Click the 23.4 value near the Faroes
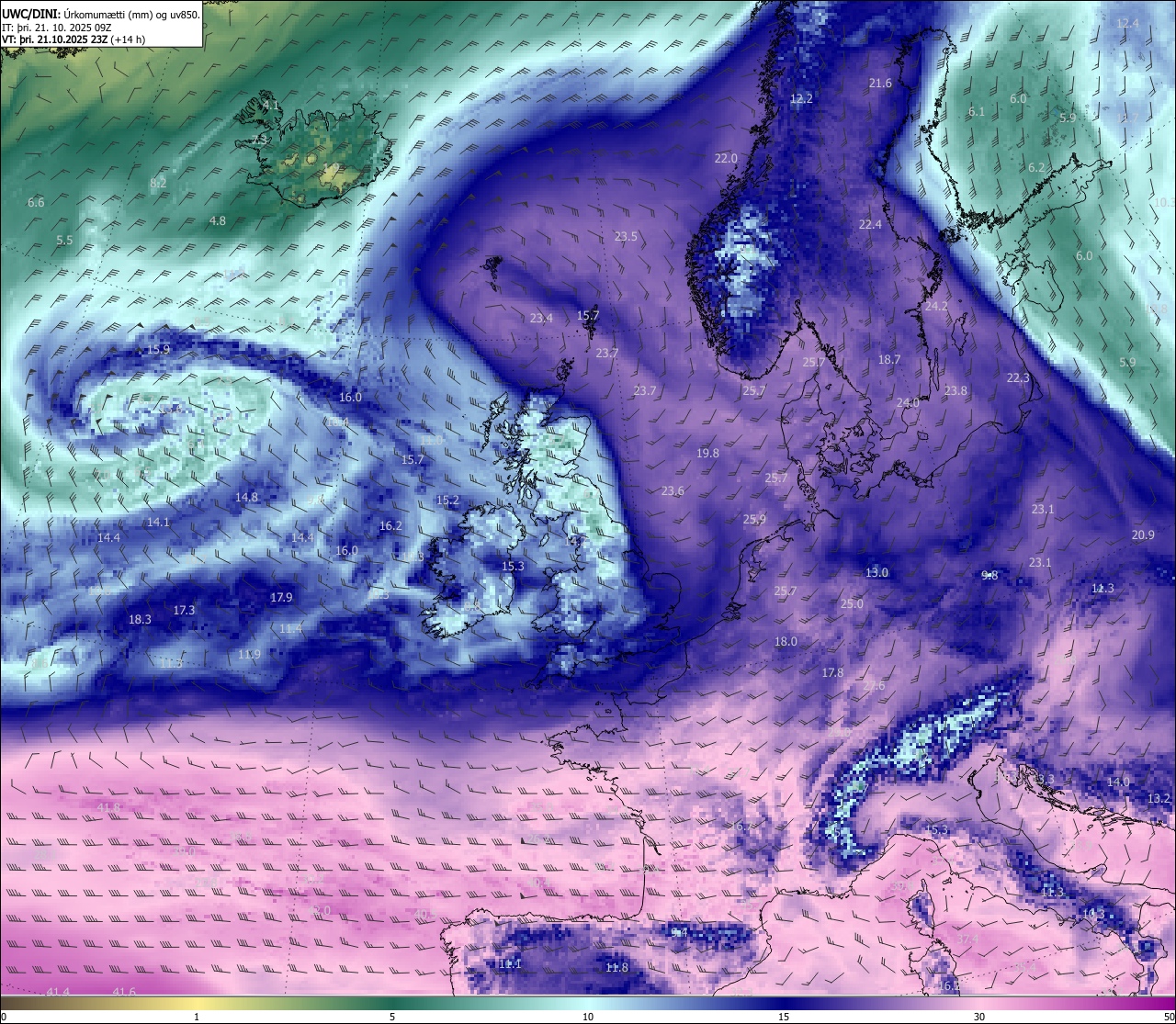The image size is (1176, 1024). 541,319
